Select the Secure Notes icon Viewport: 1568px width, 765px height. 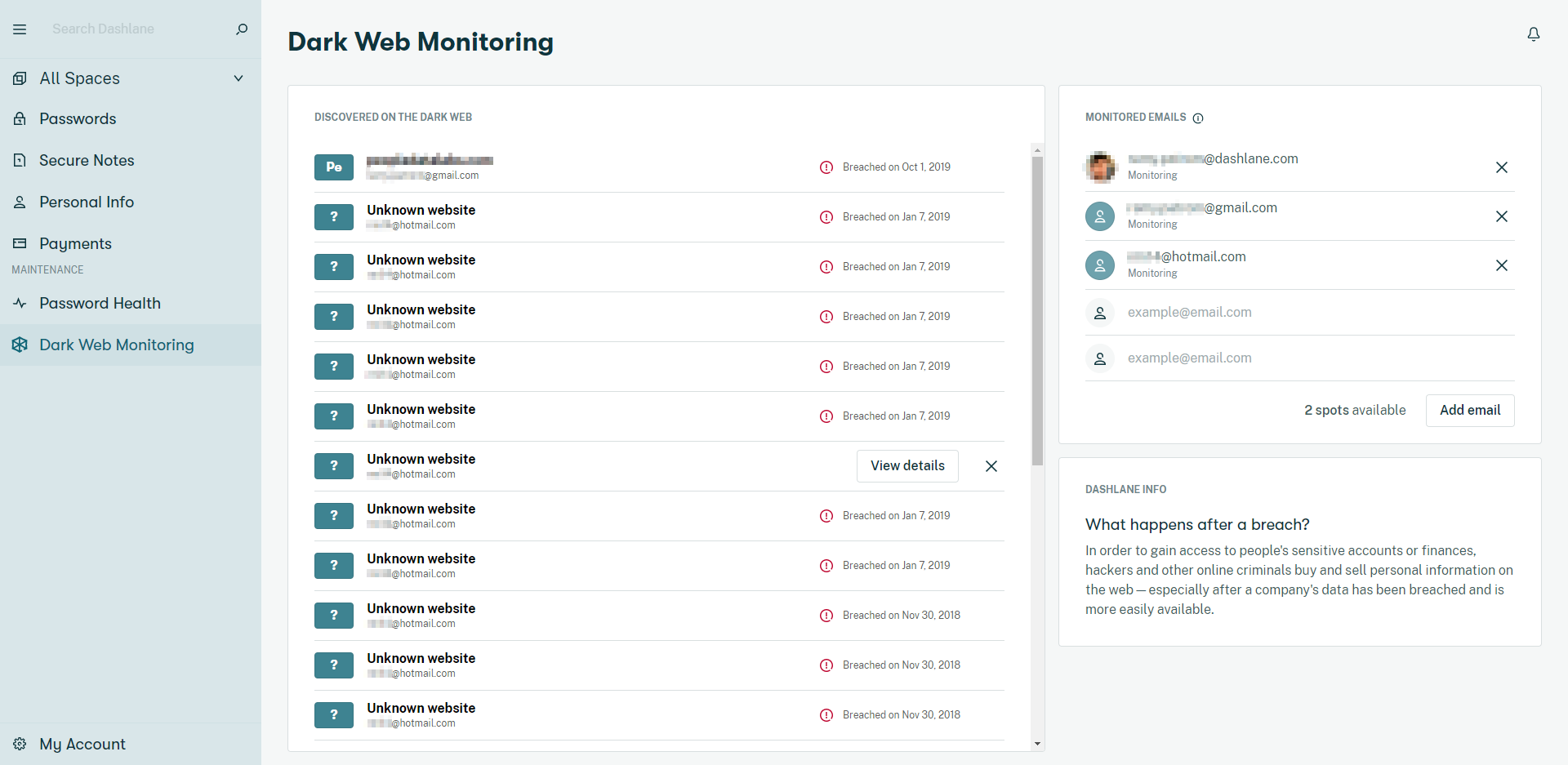pyautogui.click(x=20, y=160)
